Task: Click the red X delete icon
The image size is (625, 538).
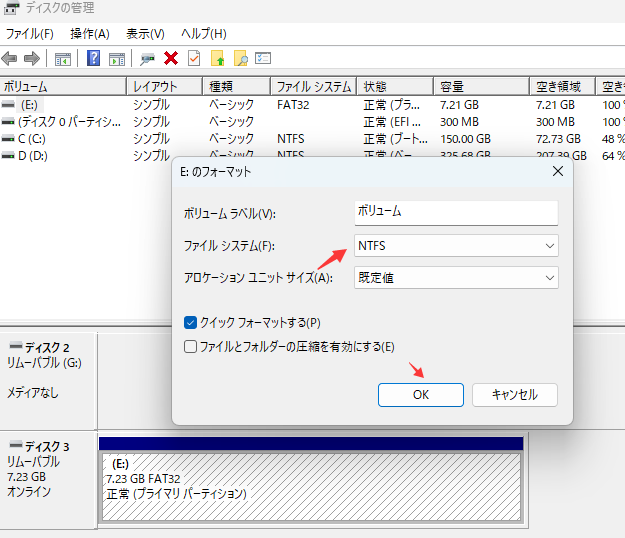Action: (x=171, y=58)
